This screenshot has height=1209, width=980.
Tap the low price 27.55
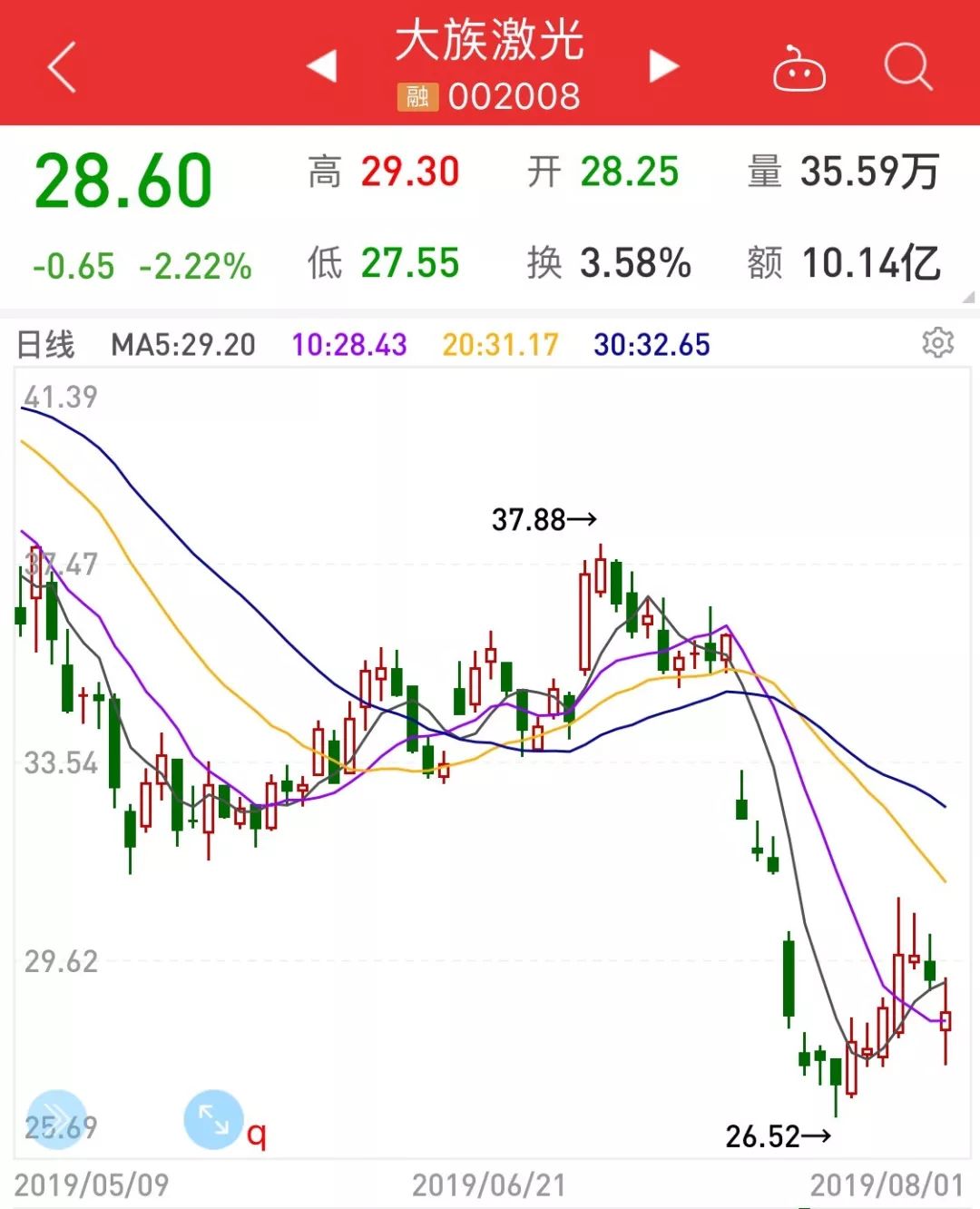(x=410, y=263)
